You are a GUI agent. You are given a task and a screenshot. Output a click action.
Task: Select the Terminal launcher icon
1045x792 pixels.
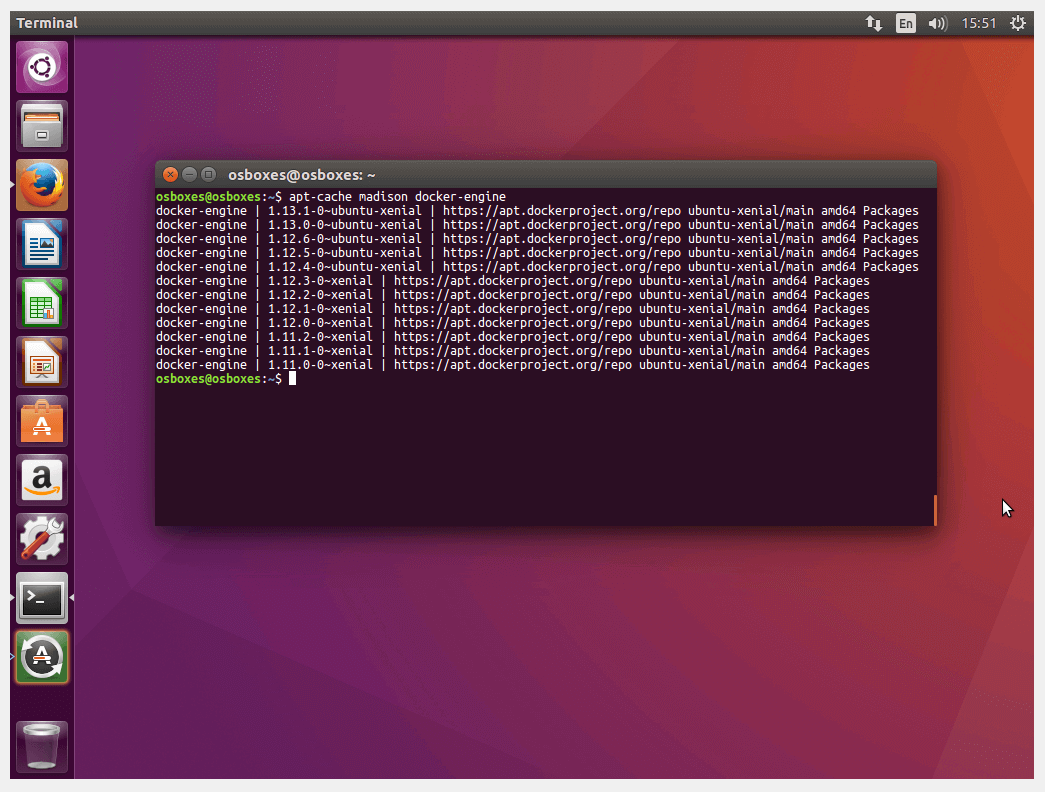[42, 599]
